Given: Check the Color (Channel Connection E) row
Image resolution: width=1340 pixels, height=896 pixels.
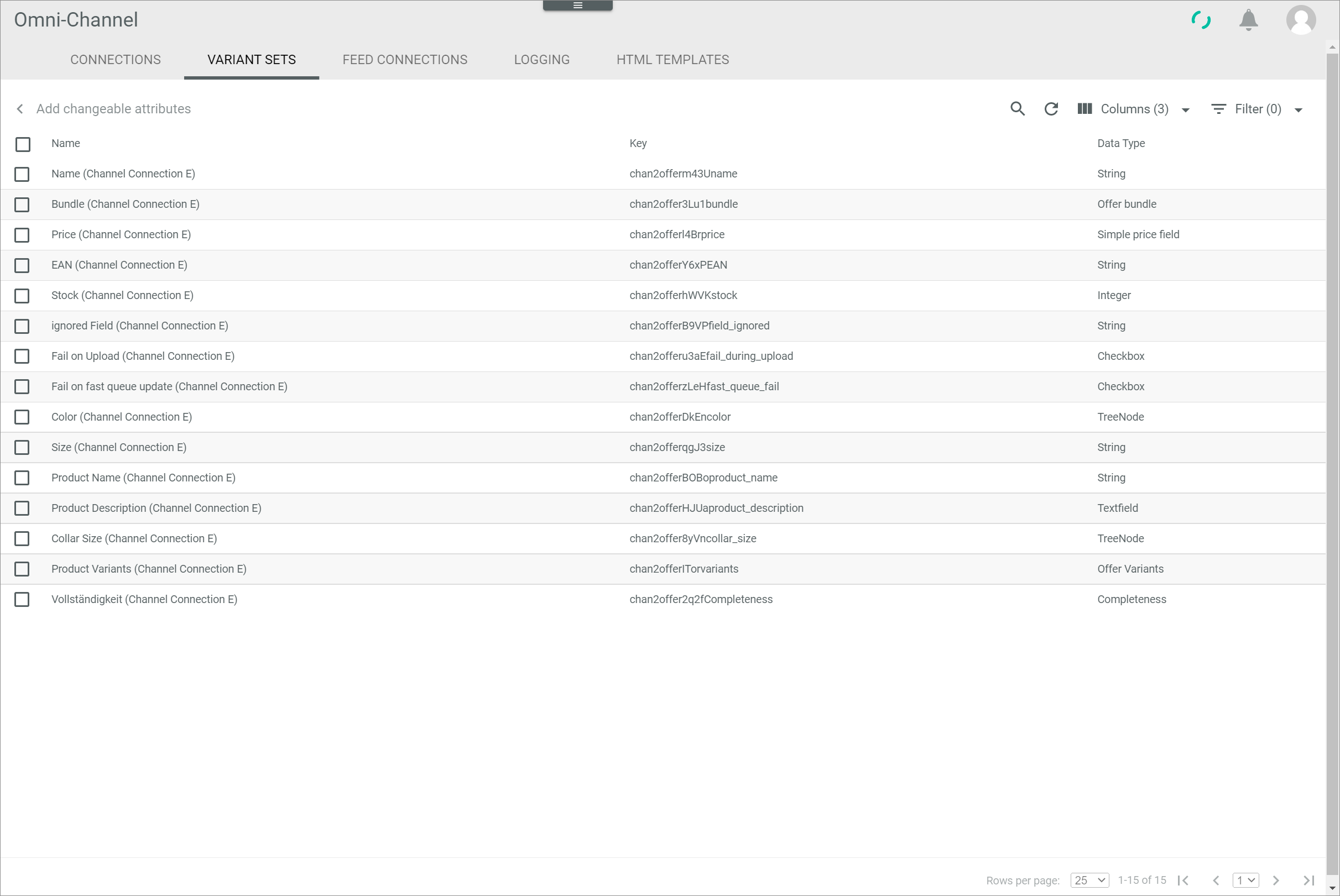Looking at the screenshot, I should (22, 417).
